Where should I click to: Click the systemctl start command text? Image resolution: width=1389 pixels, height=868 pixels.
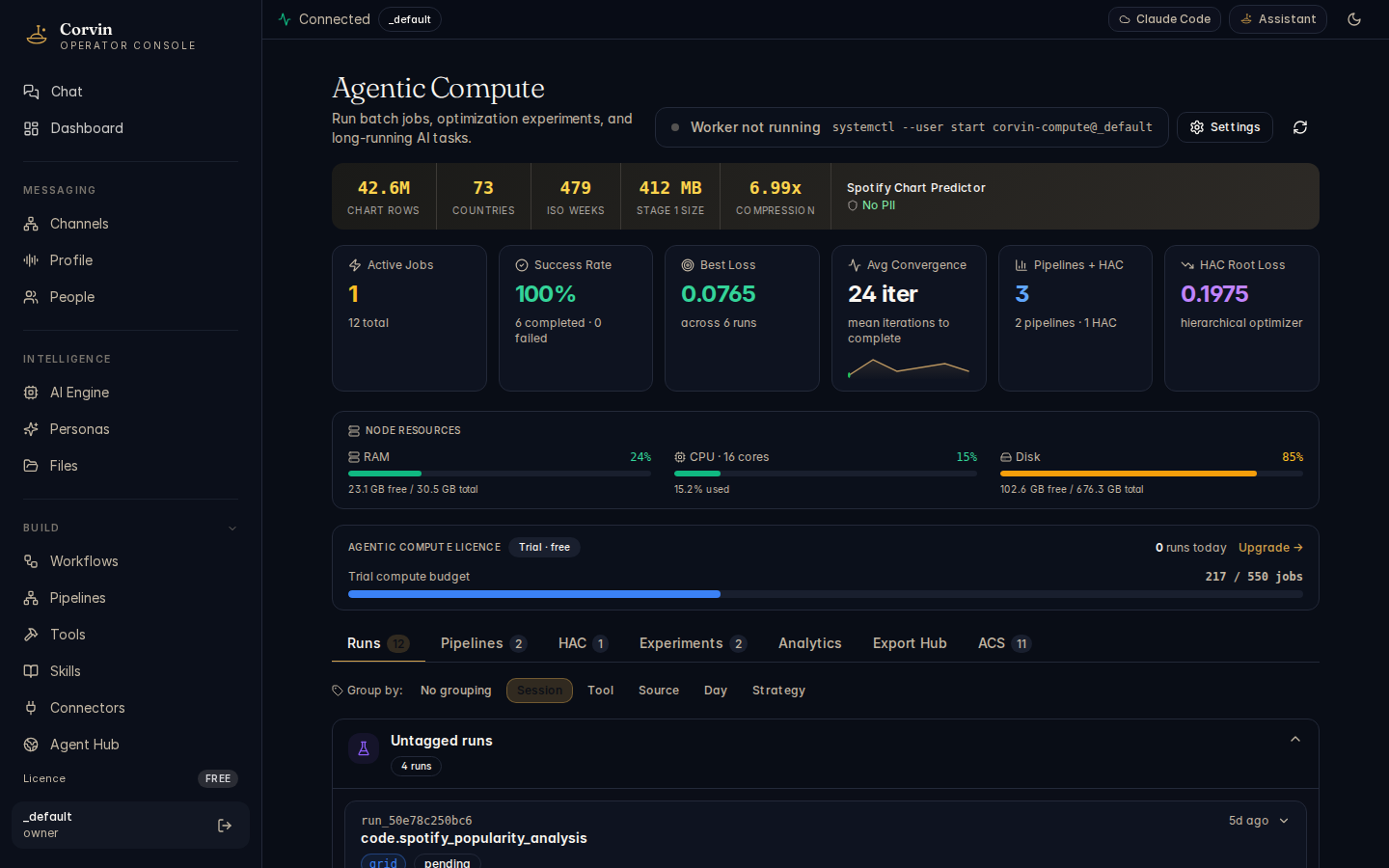point(993,127)
